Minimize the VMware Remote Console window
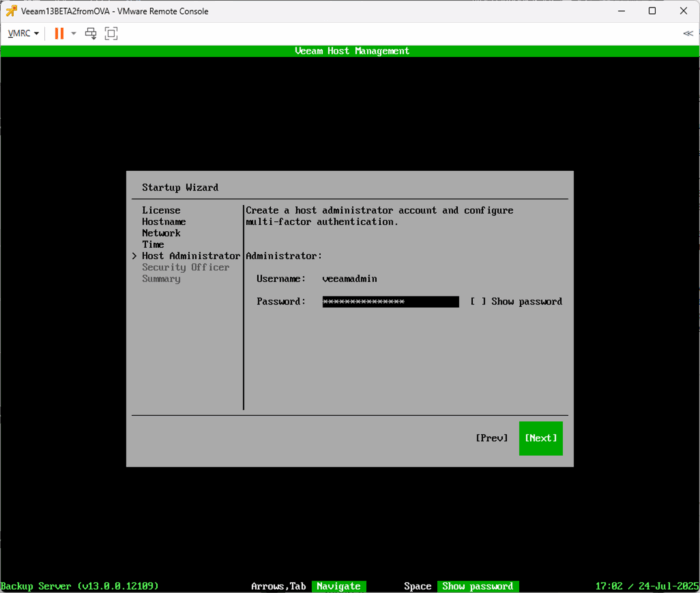The image size is (700, 593). [621, 11]
